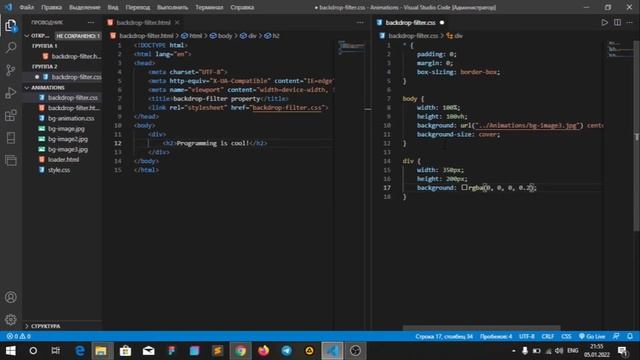Open File Explorer from taskbar
This screenshot has height=360, width=640.
click(101, 351)
